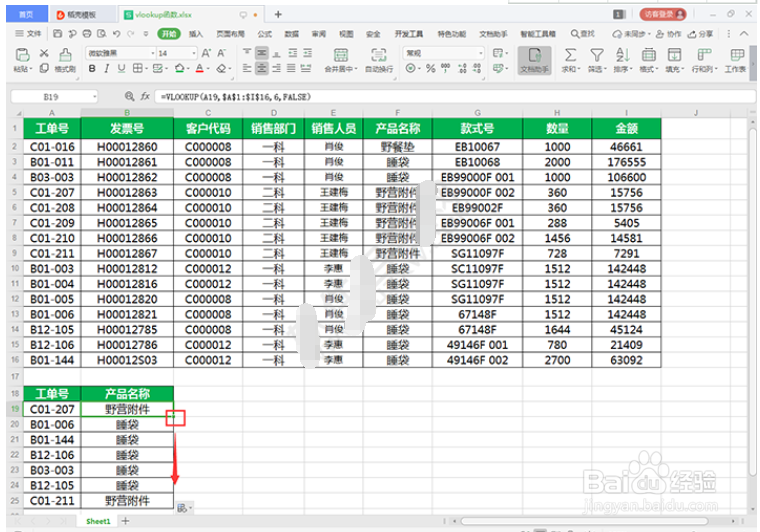Open the Review (审阅) tab

318,33
